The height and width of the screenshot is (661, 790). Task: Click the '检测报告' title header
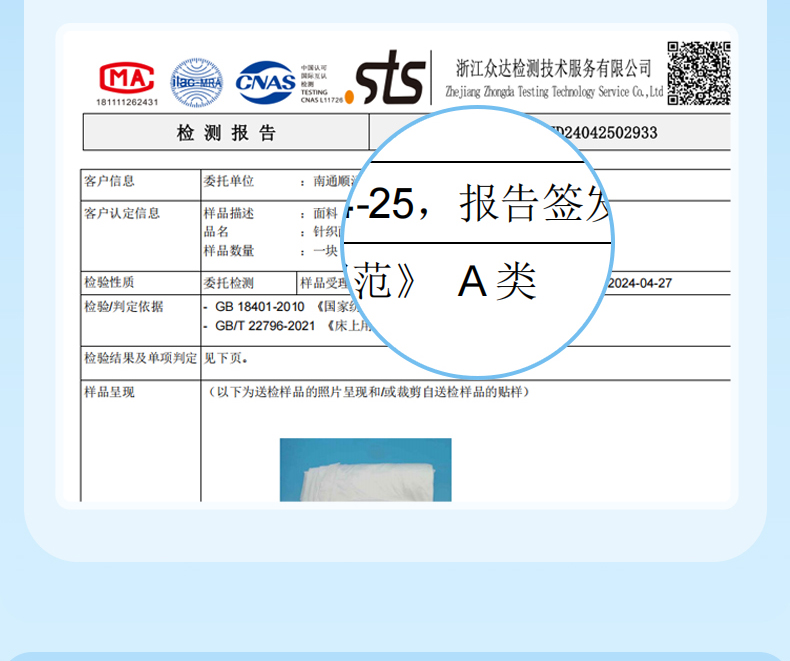[x=226, y=133]
